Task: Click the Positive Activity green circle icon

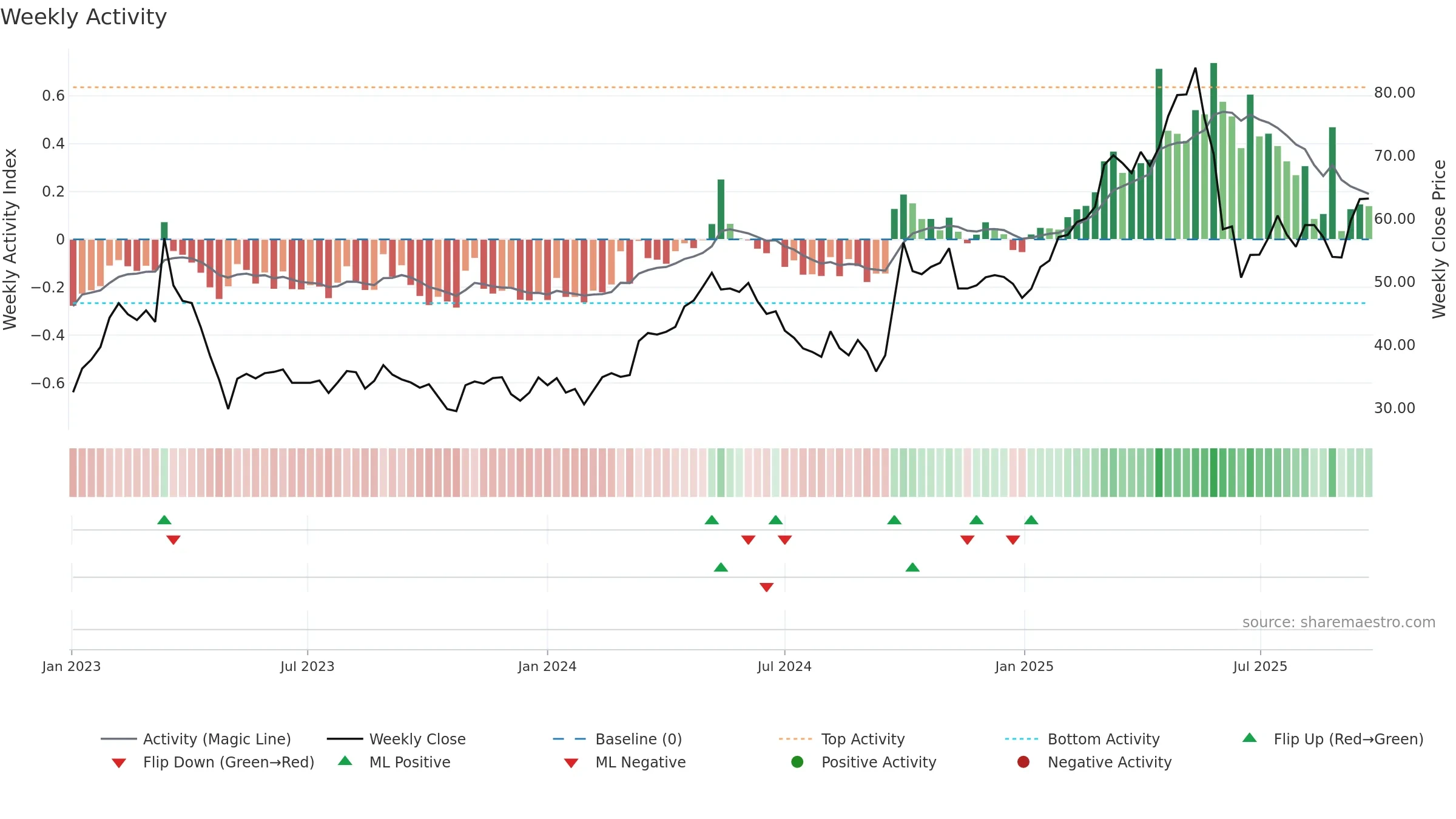Action: click(x=797, y=762)
